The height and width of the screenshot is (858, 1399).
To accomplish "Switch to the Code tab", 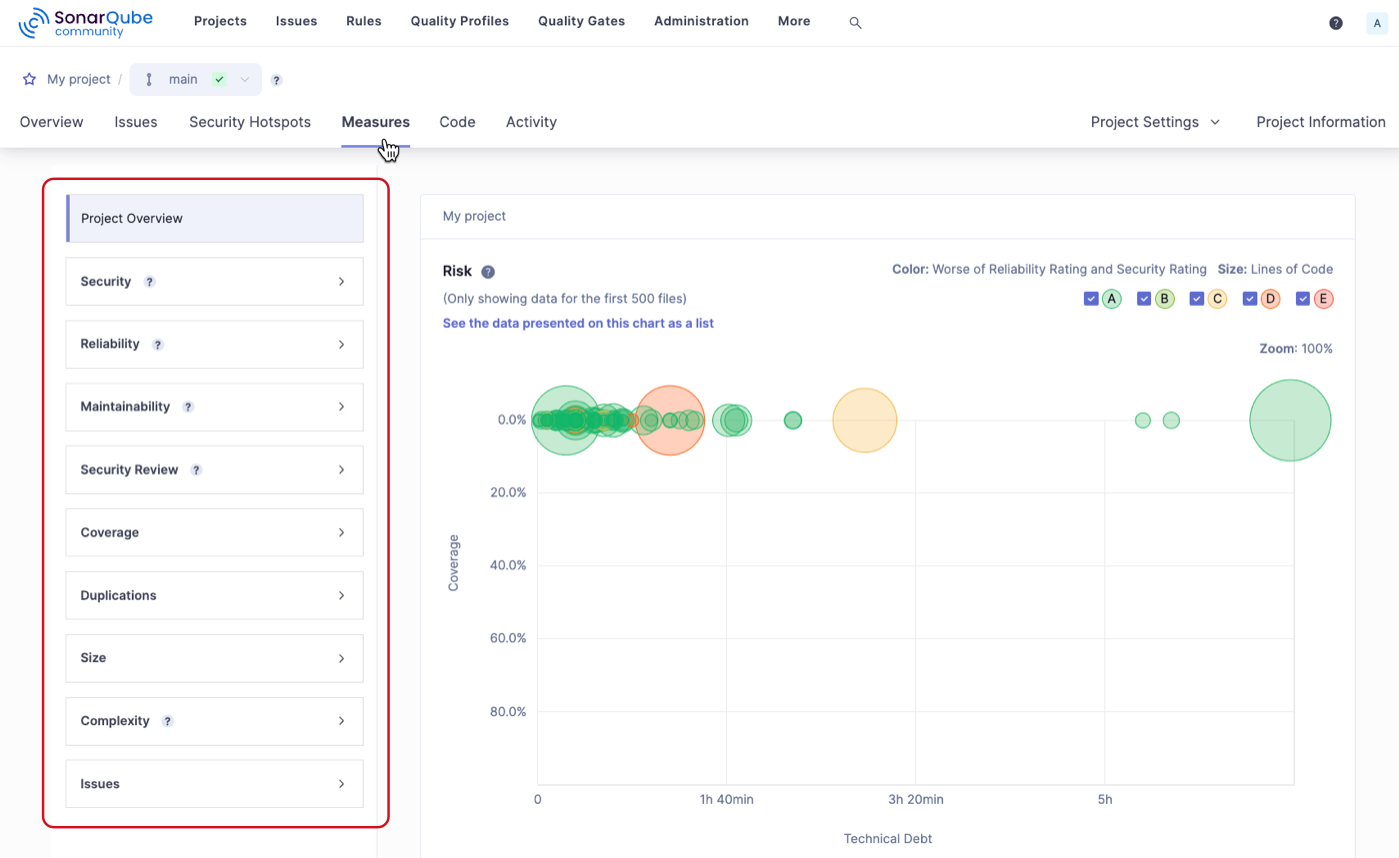I will coord(457,121).
